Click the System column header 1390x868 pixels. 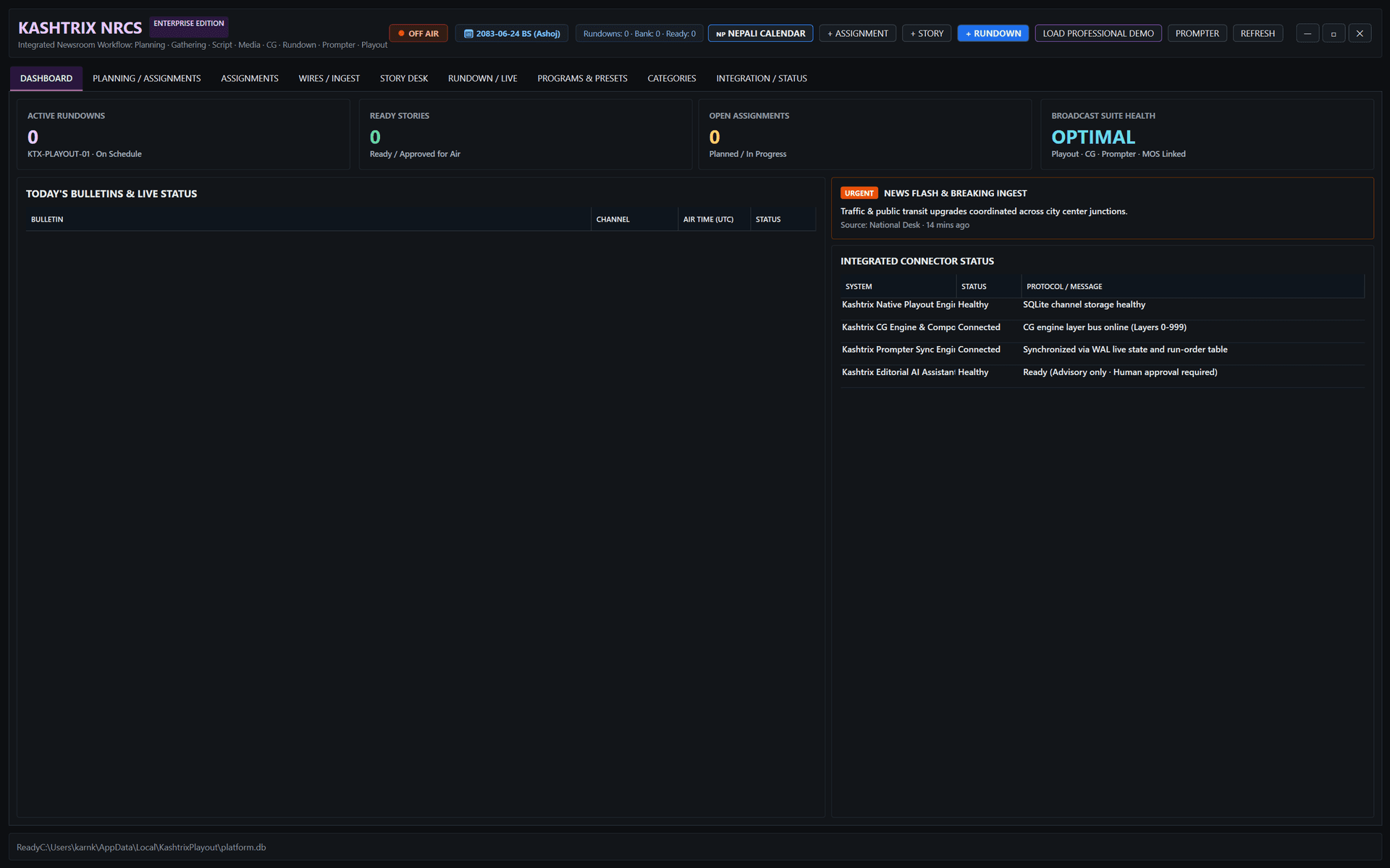[898, 287]
